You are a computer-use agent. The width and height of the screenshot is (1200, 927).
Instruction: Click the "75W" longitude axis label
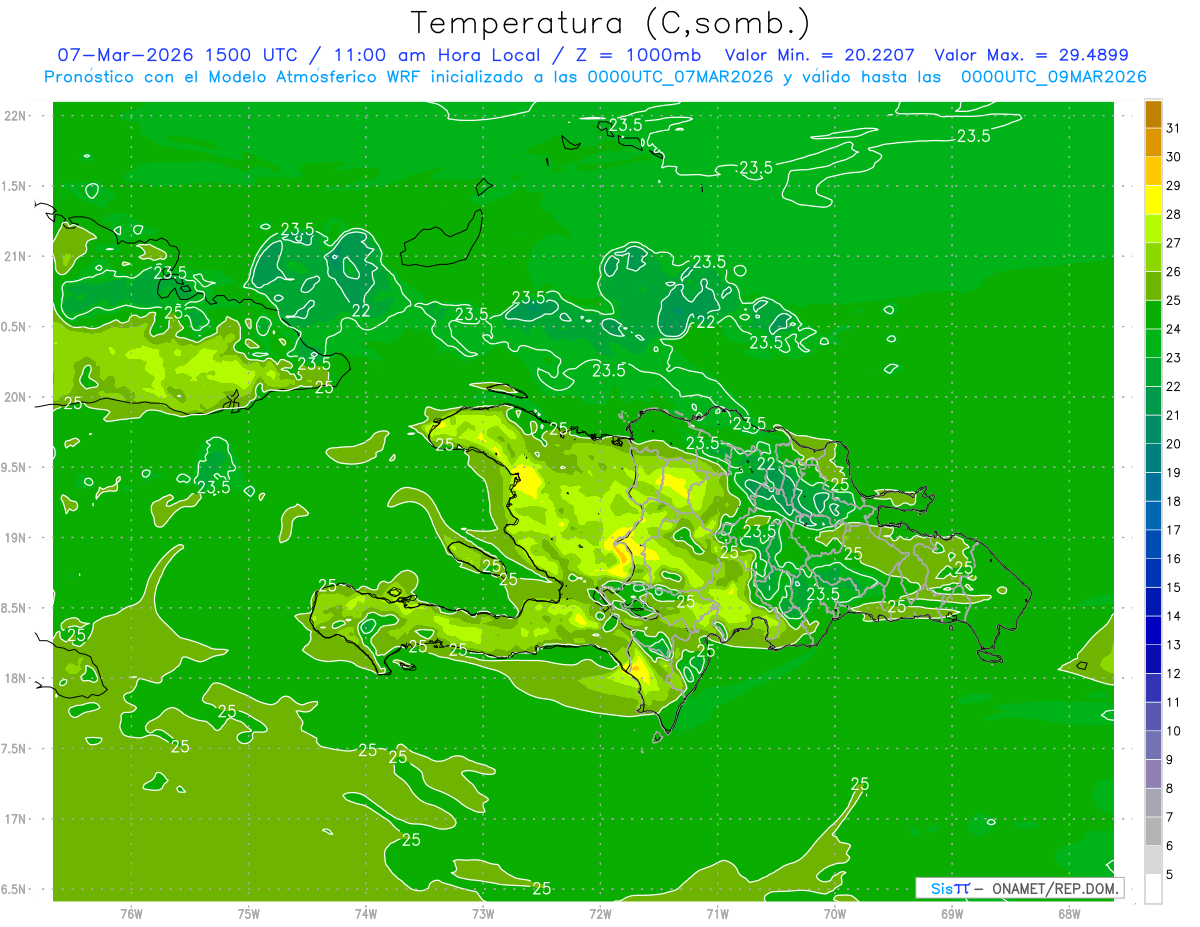coord(248,913)
